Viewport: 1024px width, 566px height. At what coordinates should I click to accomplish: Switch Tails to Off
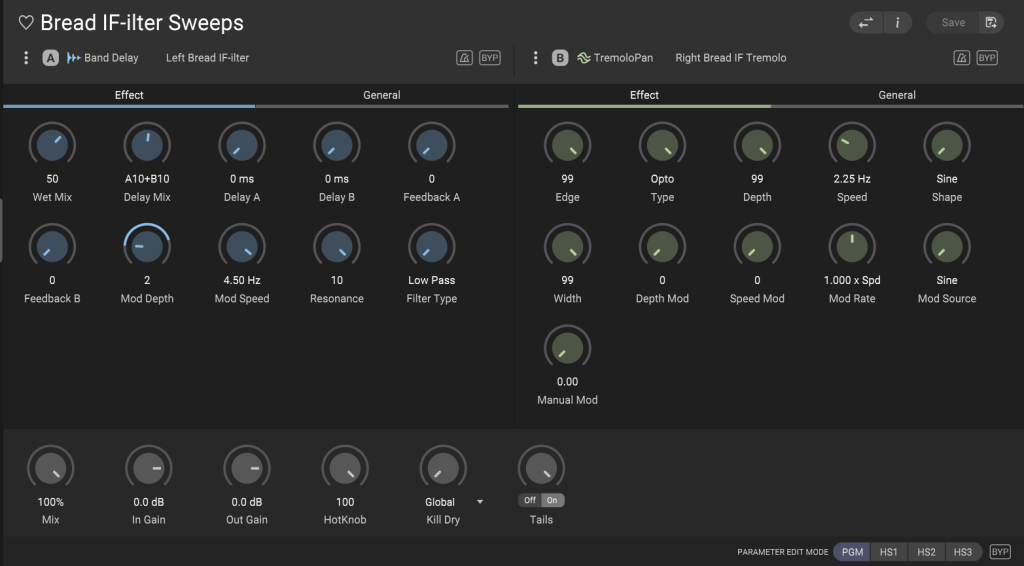tap(530, 501)
